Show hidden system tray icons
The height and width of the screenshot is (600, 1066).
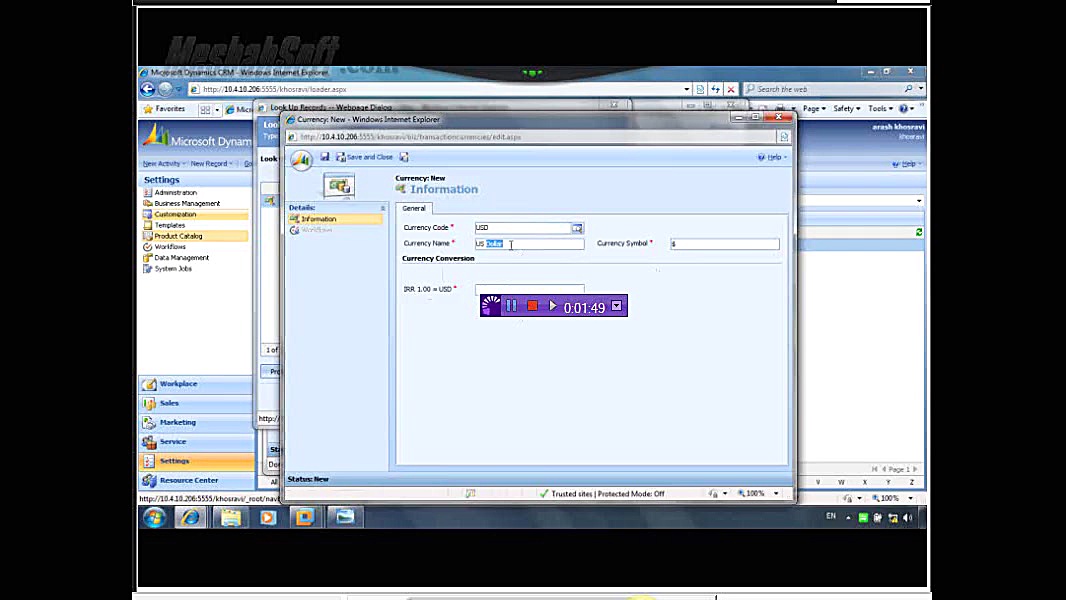tap(848, 518)
